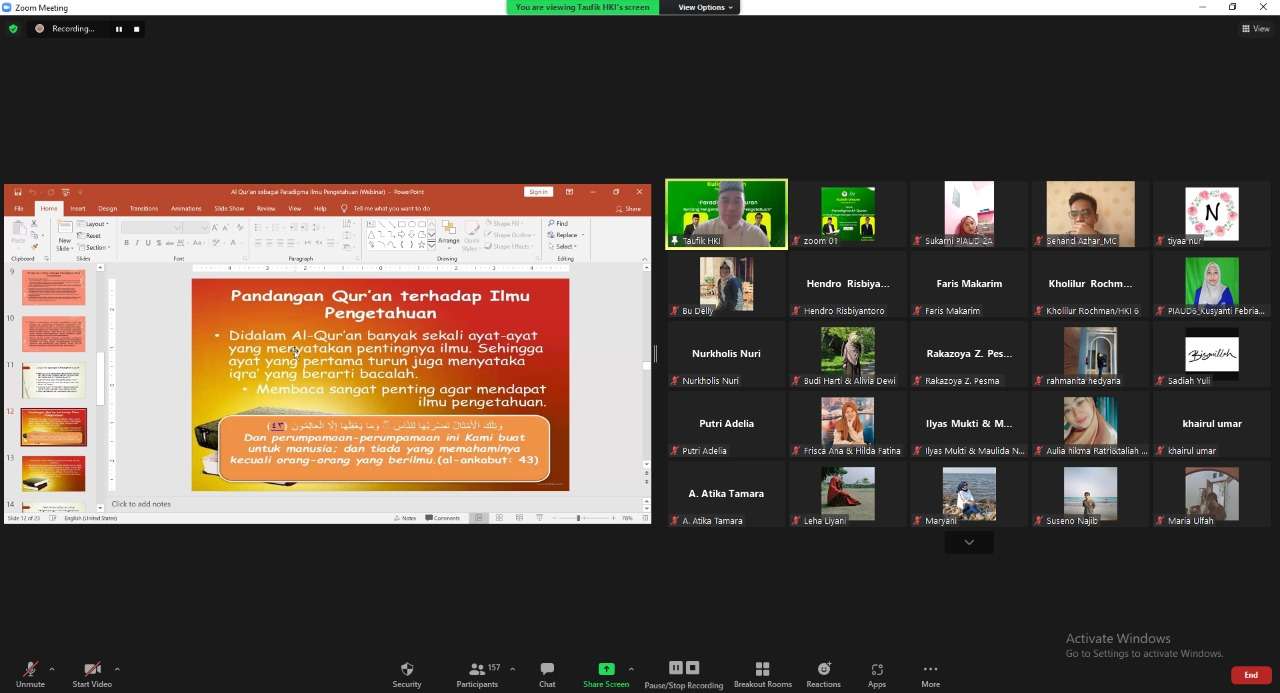
Task: Open the Security shield menu
Action: point(407,674)
